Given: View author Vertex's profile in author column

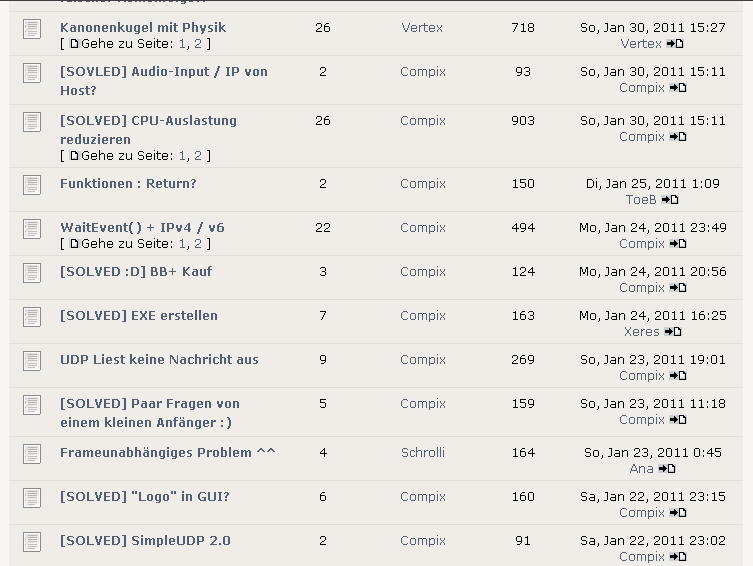Looking at the screenshot, I should coord(422,28).
